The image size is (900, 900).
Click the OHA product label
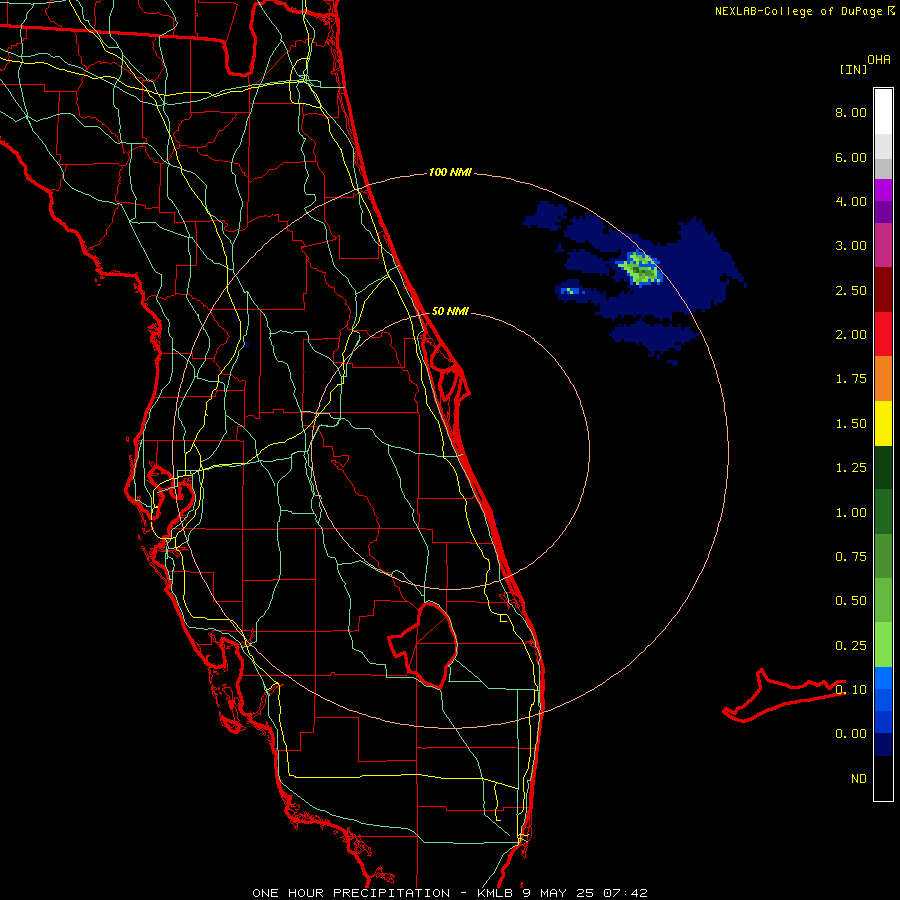pos(879,60)
